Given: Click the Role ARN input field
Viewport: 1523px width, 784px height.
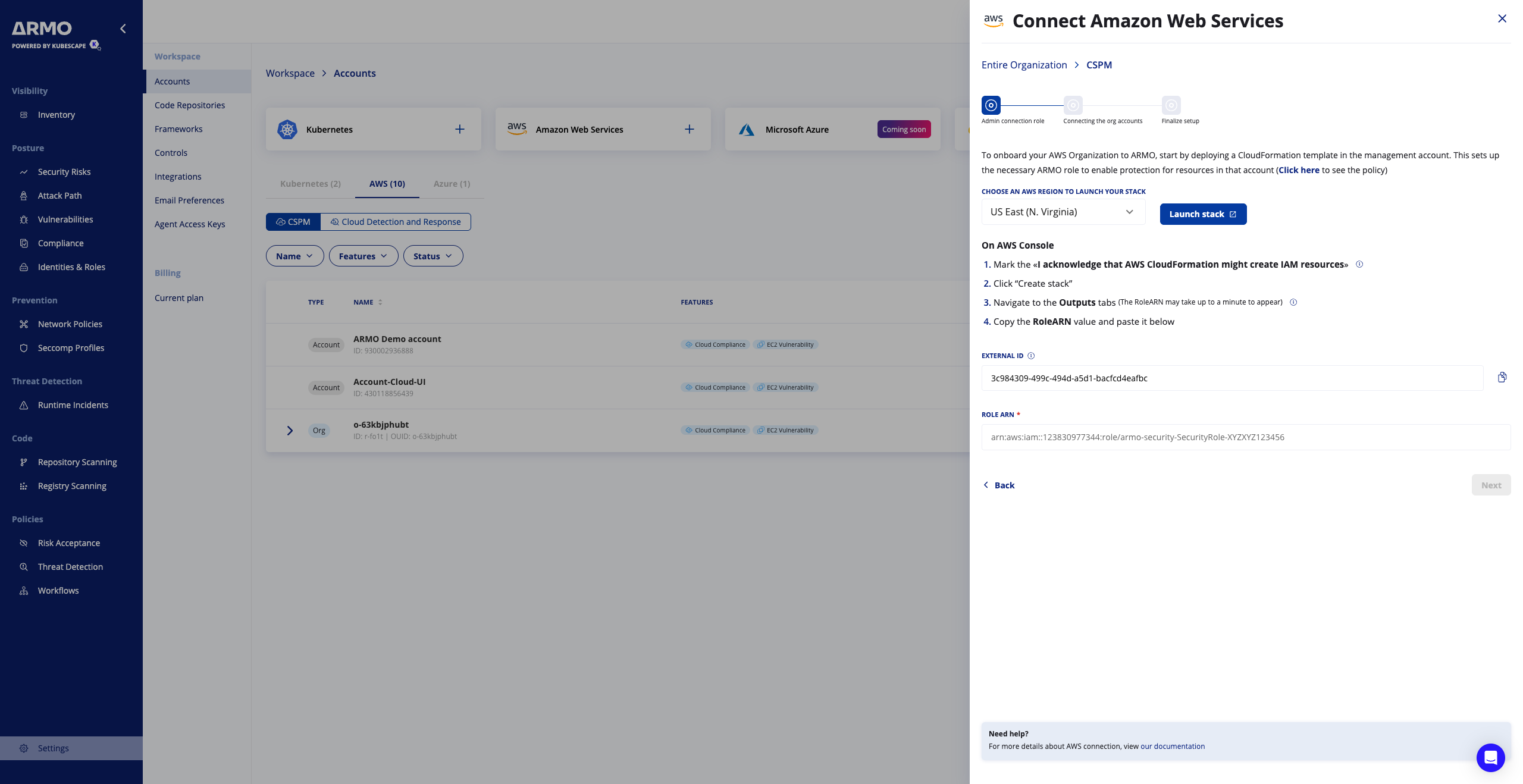Looking at the screenshot, I should pos(1245,437).
